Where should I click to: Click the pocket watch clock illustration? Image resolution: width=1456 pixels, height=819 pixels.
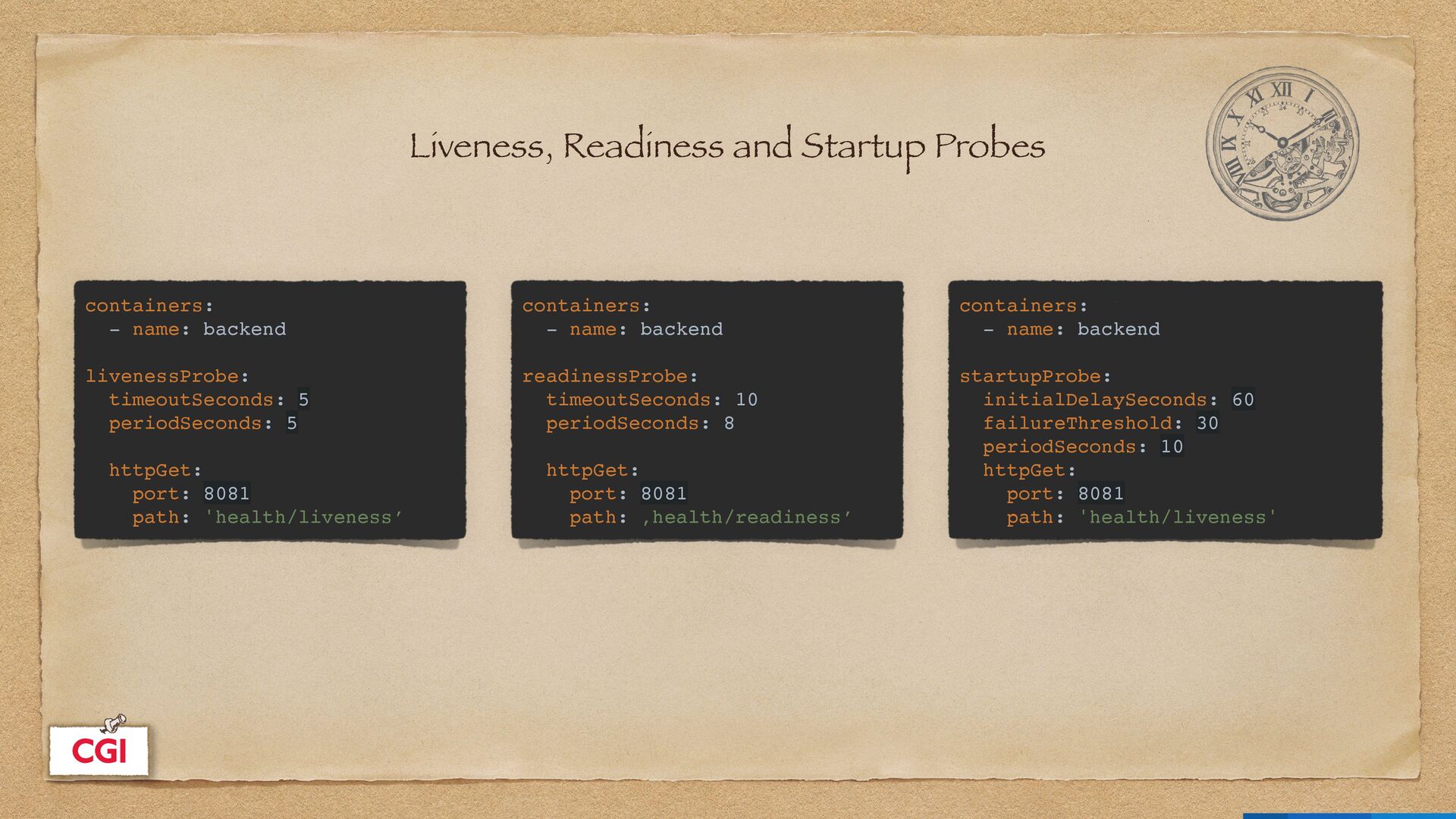(x=1282, y=144)
